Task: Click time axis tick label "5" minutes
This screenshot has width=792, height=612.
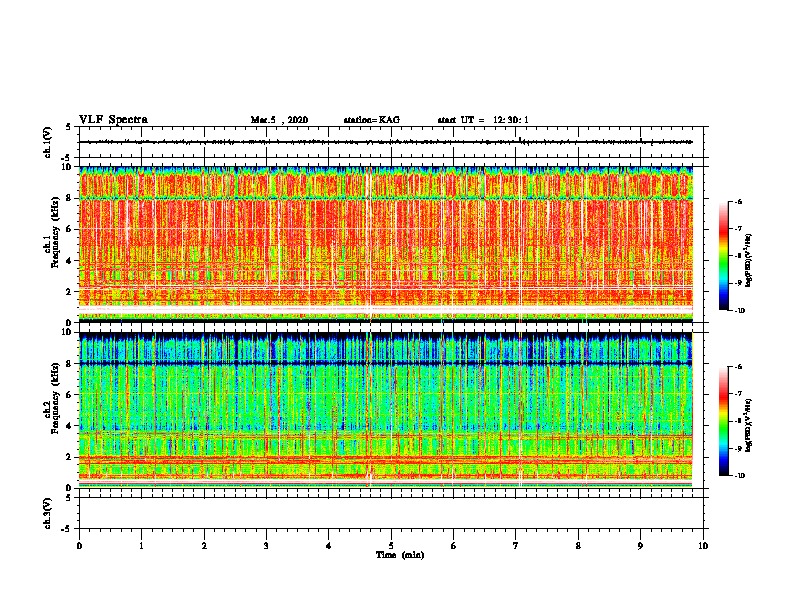Action: click(x=391, y=546)
